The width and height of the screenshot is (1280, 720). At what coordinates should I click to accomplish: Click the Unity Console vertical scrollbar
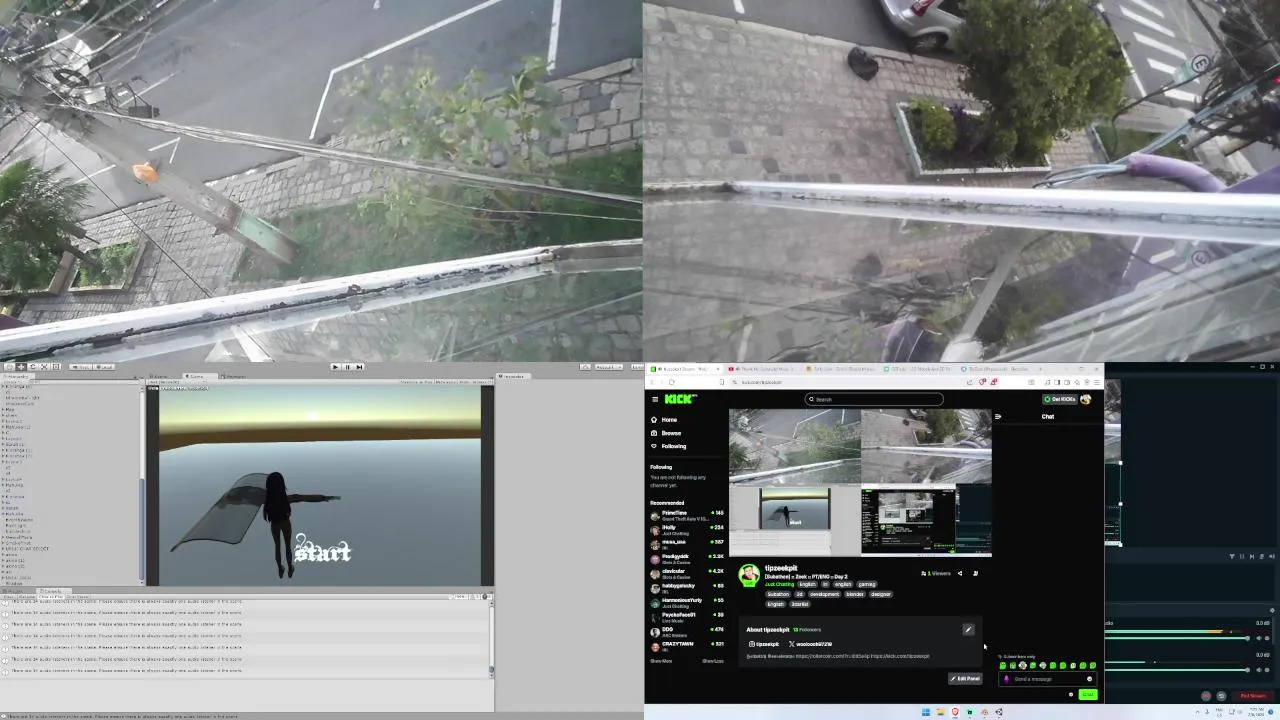(491, 640)
